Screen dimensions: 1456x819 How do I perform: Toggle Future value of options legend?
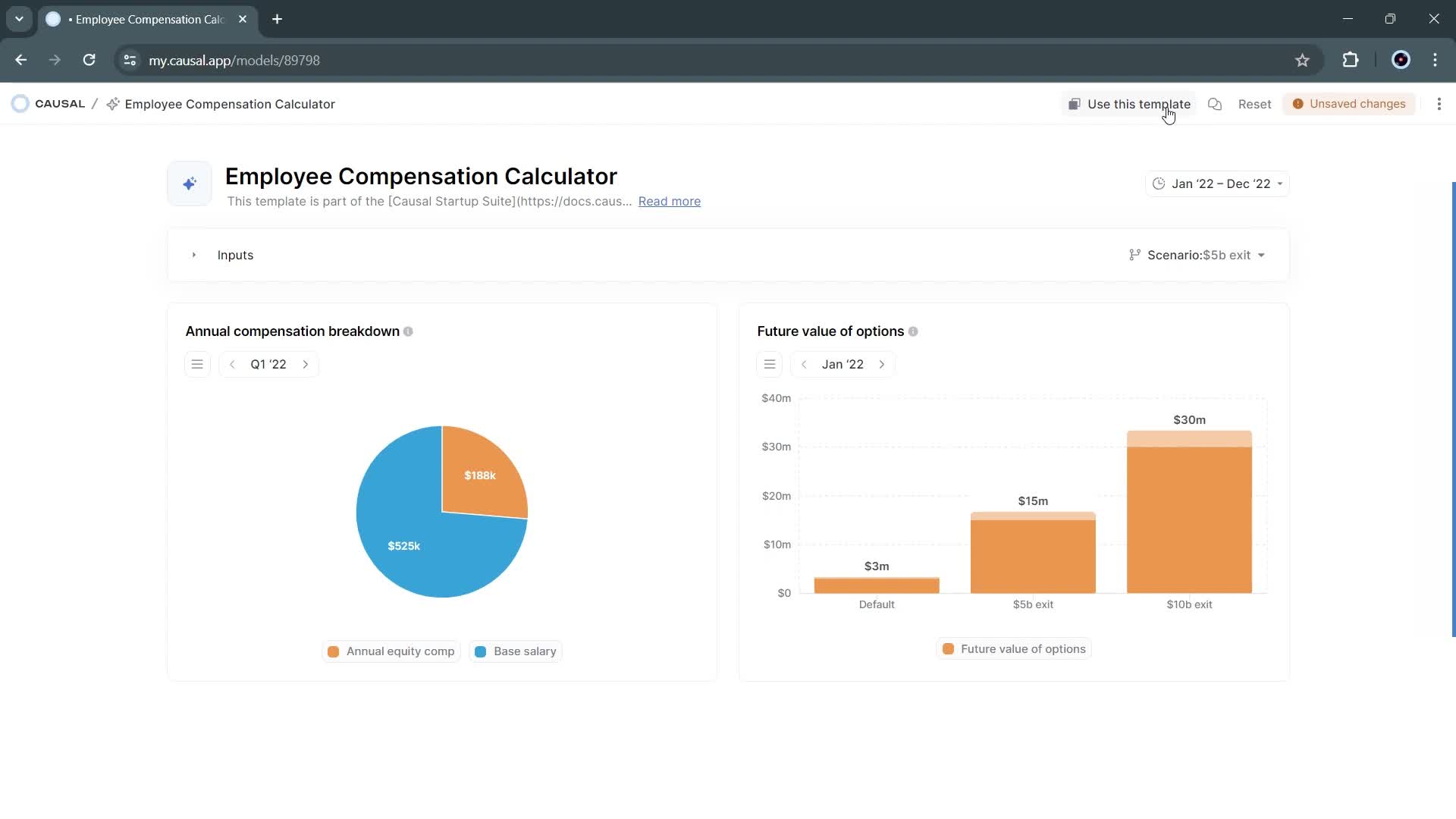pos(1016,648)
